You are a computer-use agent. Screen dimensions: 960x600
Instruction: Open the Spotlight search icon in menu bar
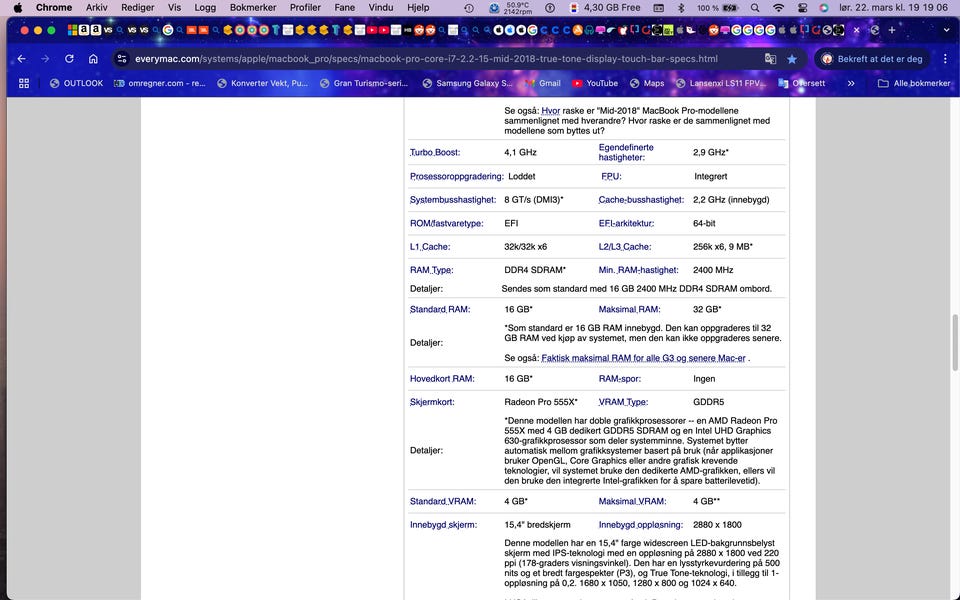coord(755,8)
